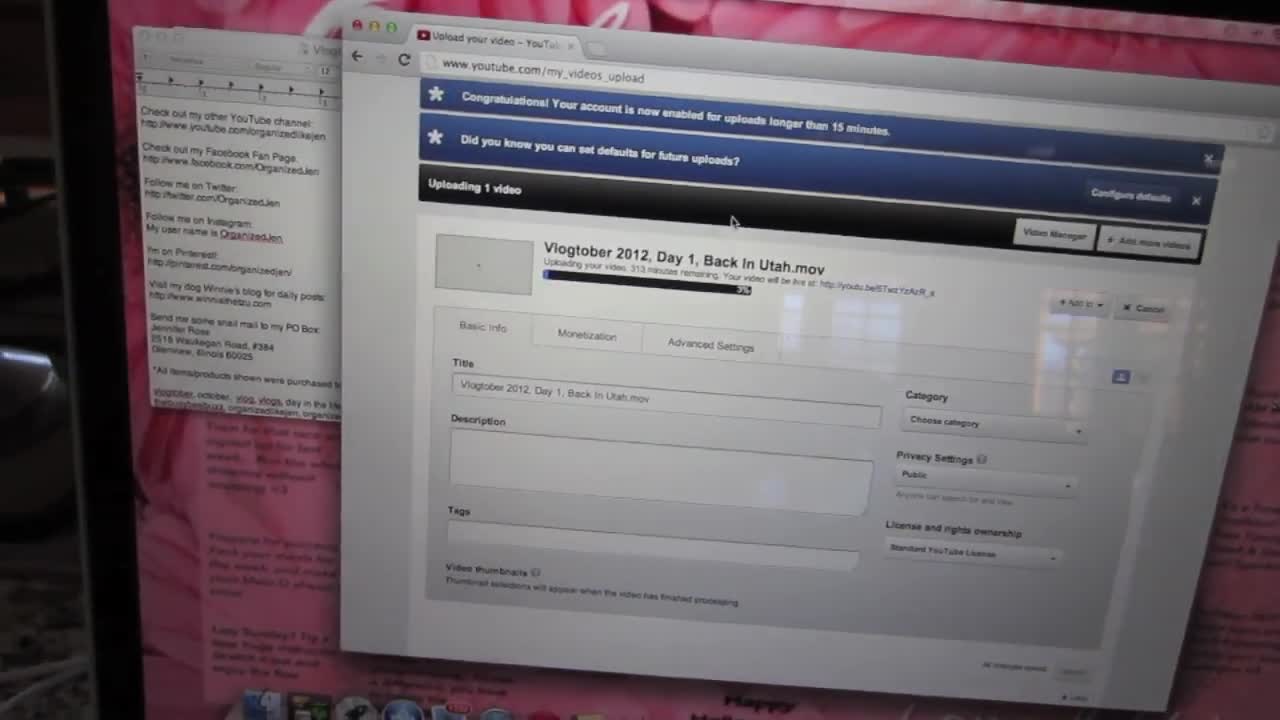Cancel the video upload
This screenshot has height=720, width=1280.
click(1143, 308)
